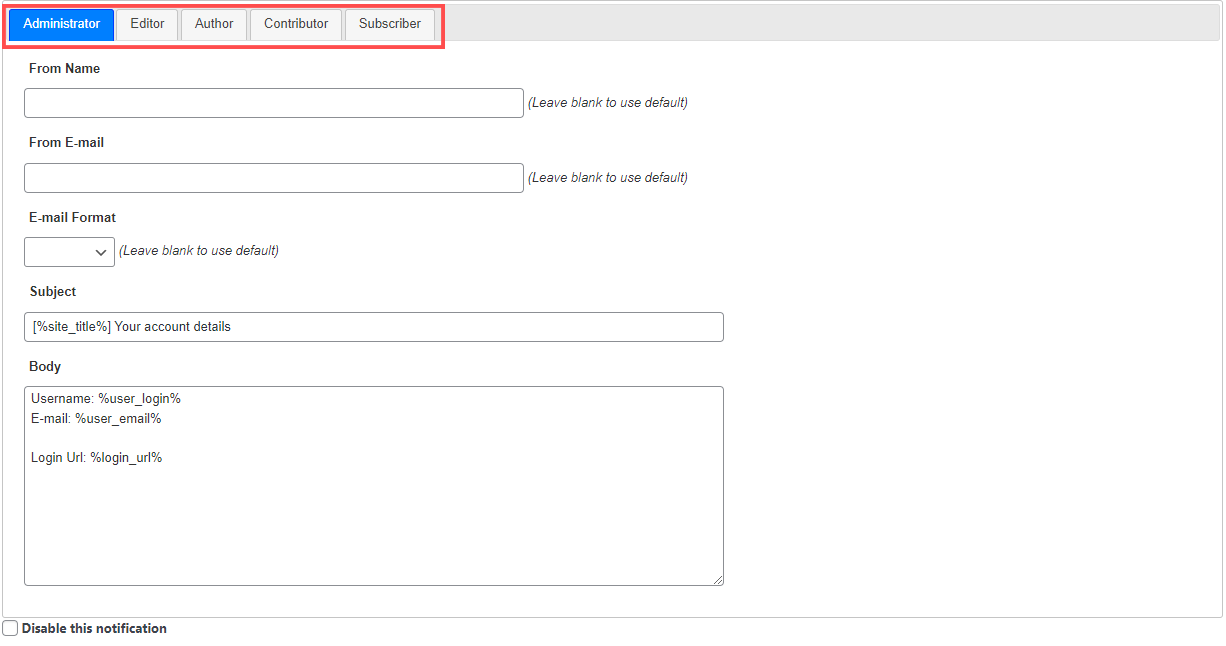The width and height of the screenshot is (1226, 646).
Task: Focus the From E-mail text box
Action: click(x=274, y=178)
